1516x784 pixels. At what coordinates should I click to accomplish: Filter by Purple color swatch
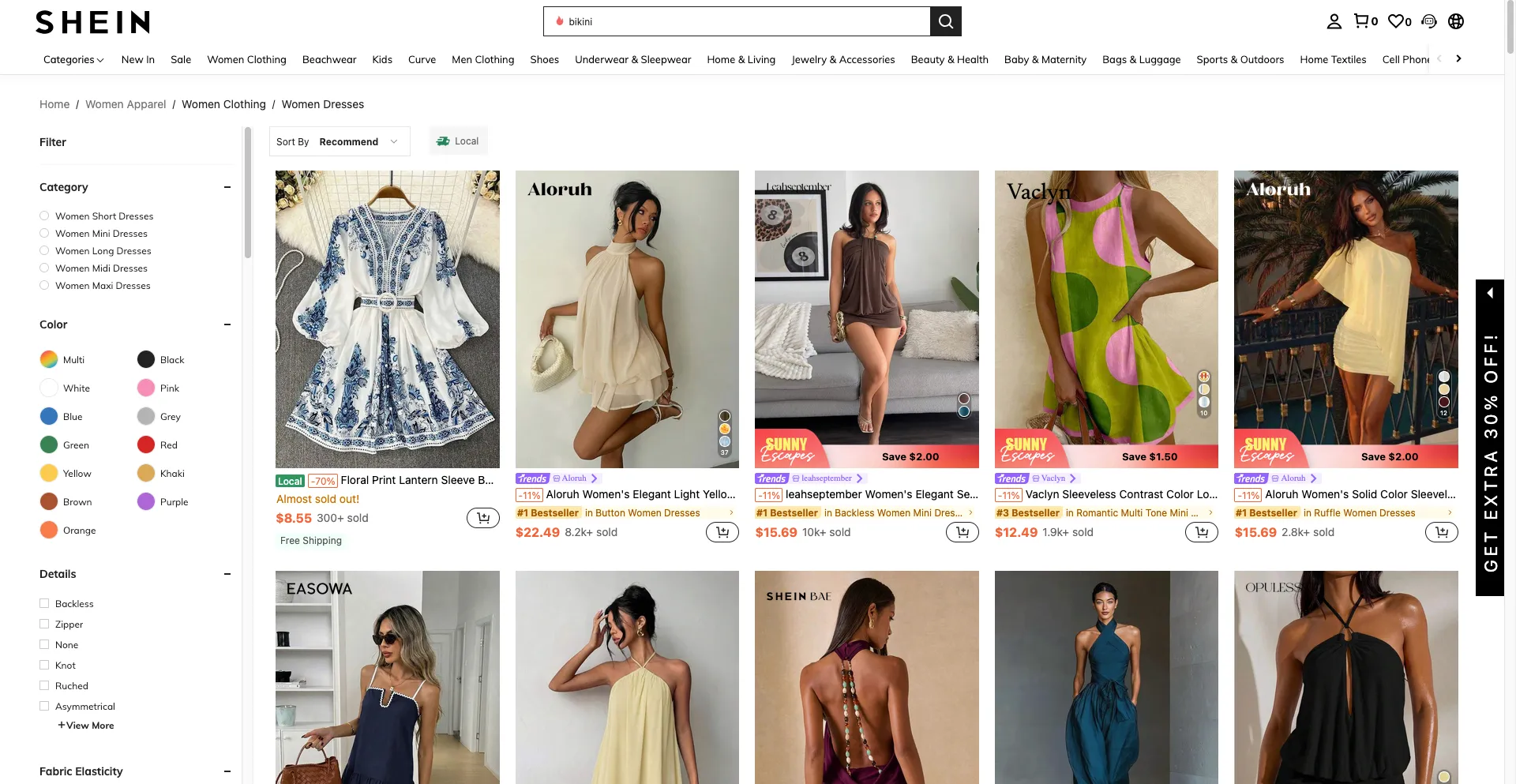(x=146, y=501)
